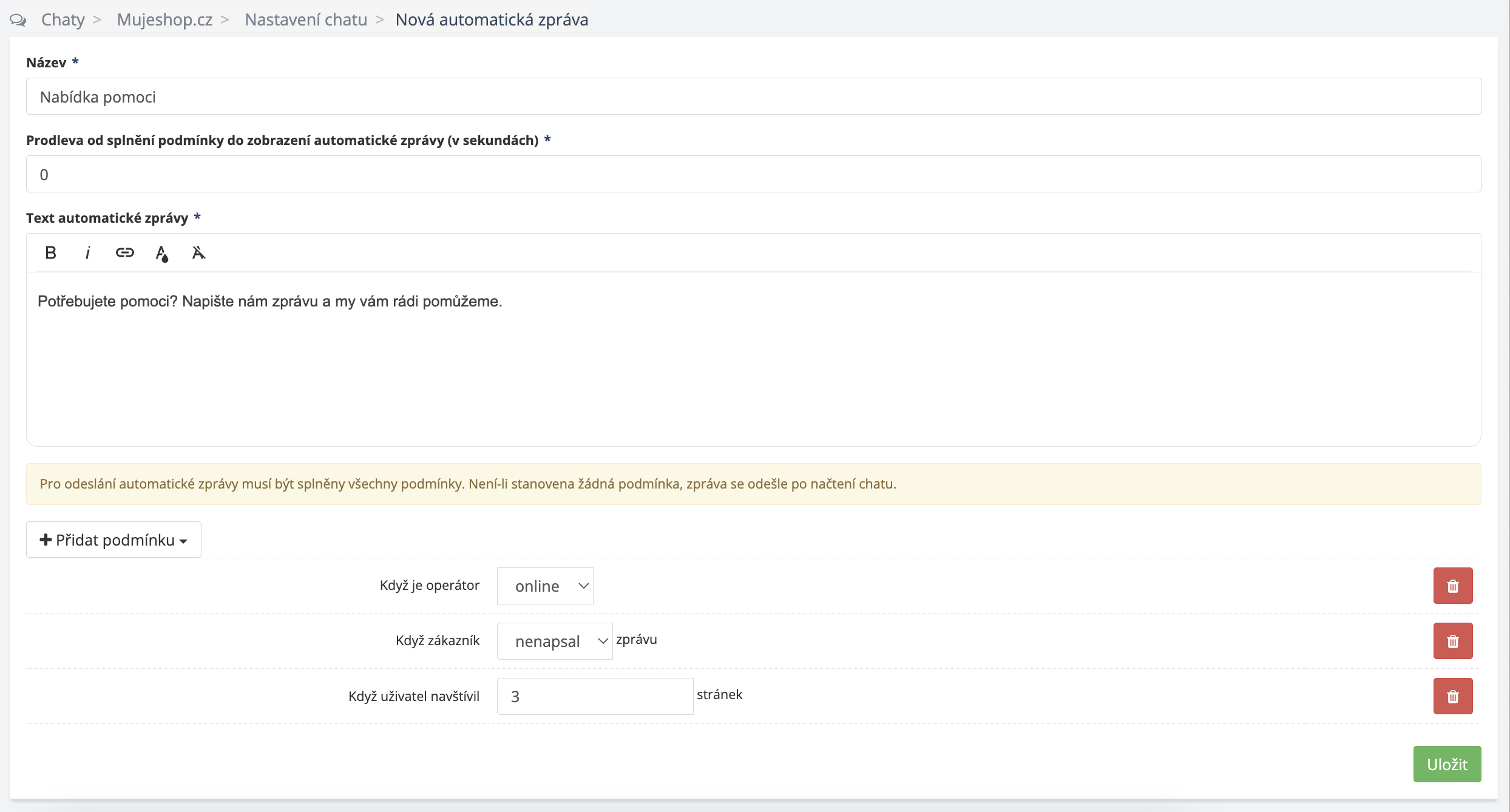The image size is (1510, 812).
Task: Click inside the automatic message text area
Action: pos(753,358)
